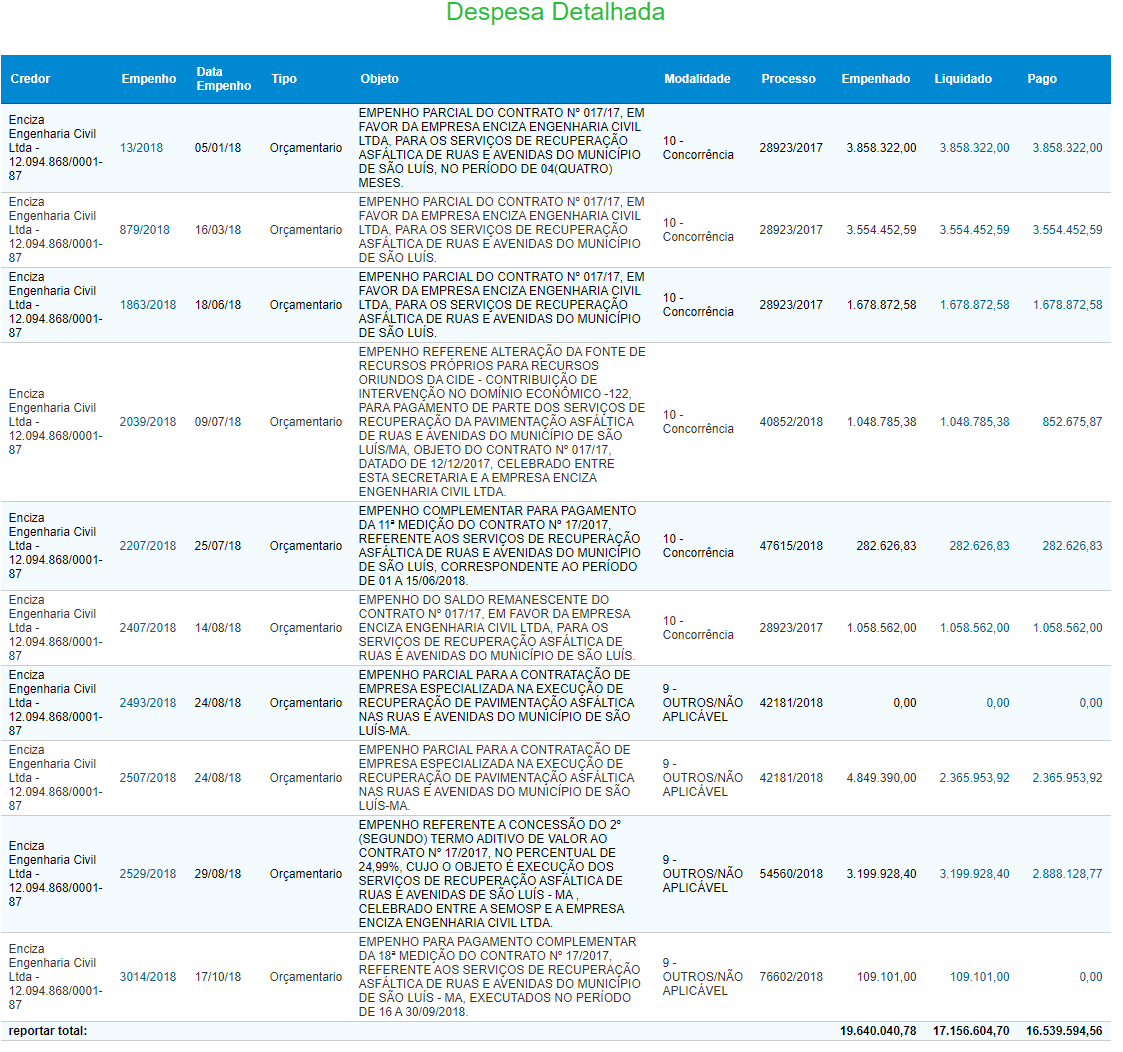
Task: Open empenho 3014/2018 link
Action: [147, 977]
